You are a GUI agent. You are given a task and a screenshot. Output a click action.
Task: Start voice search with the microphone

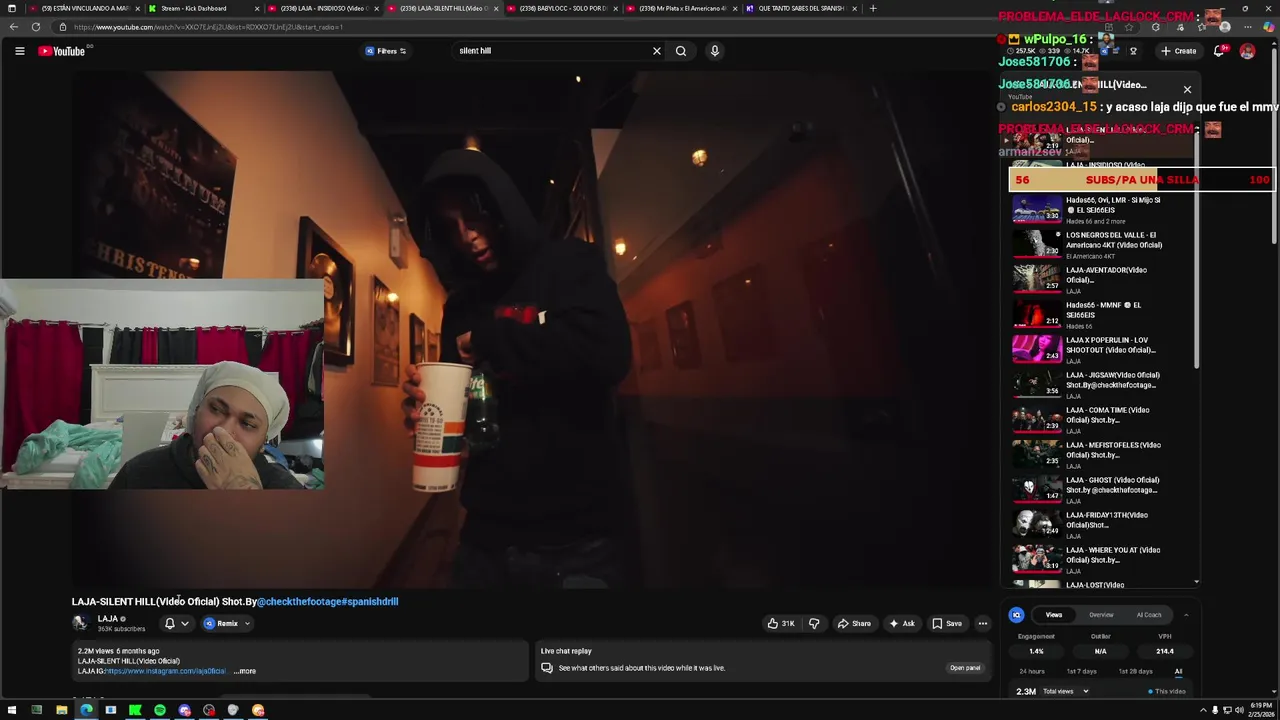point(714,51)
